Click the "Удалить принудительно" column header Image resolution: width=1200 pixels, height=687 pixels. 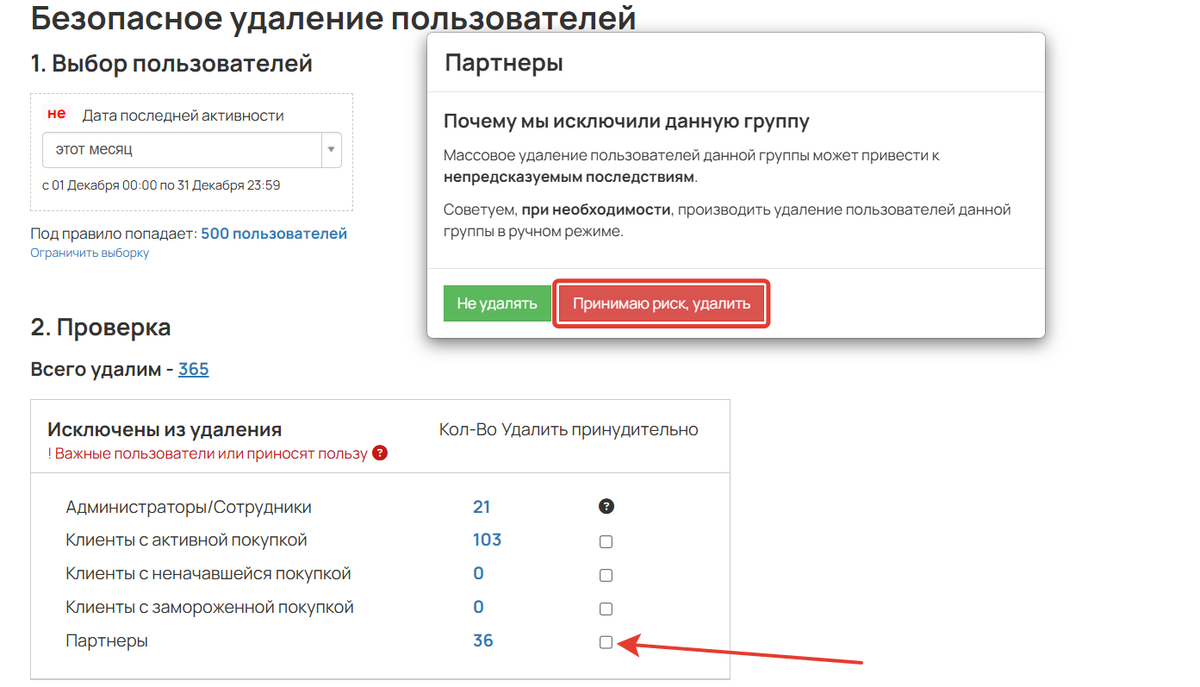(x=600, y=429)
